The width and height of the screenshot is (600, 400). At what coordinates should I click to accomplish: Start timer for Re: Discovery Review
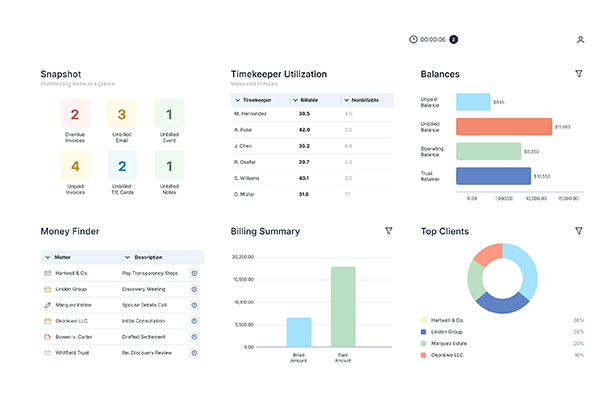coord(194,353)
